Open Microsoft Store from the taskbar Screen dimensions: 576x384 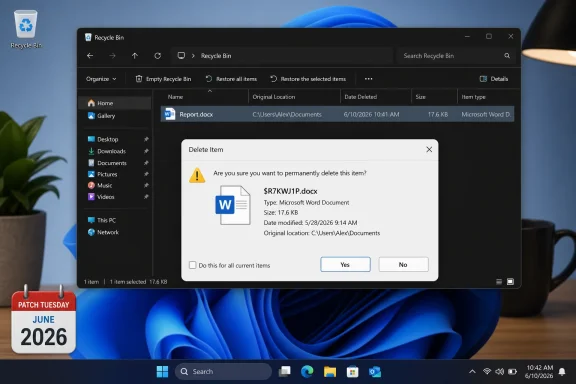click(x=352, y=372)
